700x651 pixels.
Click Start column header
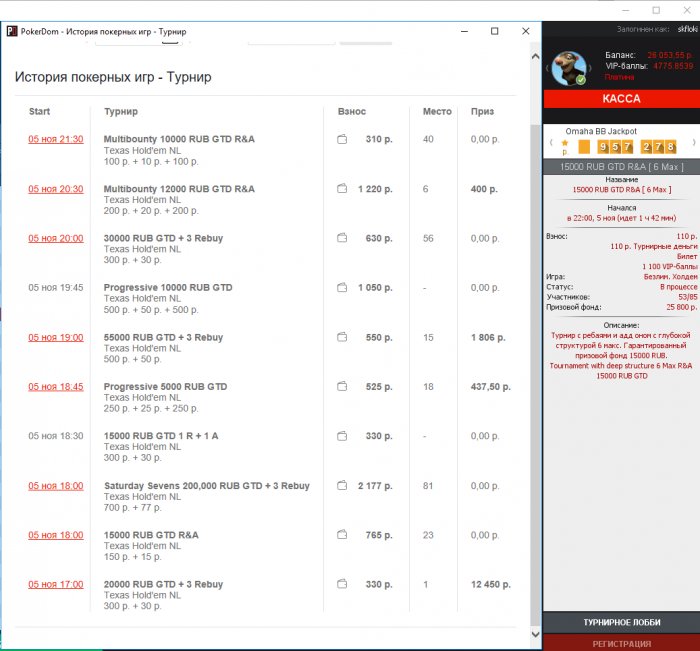pyautogui.click(x=39, y=112)
